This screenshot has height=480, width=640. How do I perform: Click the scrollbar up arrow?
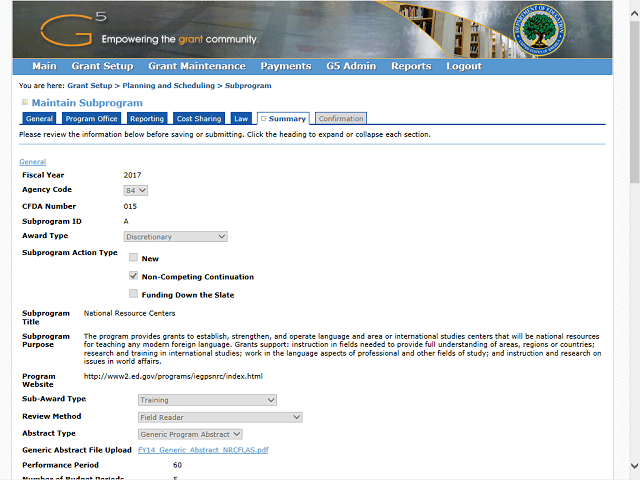634,13
